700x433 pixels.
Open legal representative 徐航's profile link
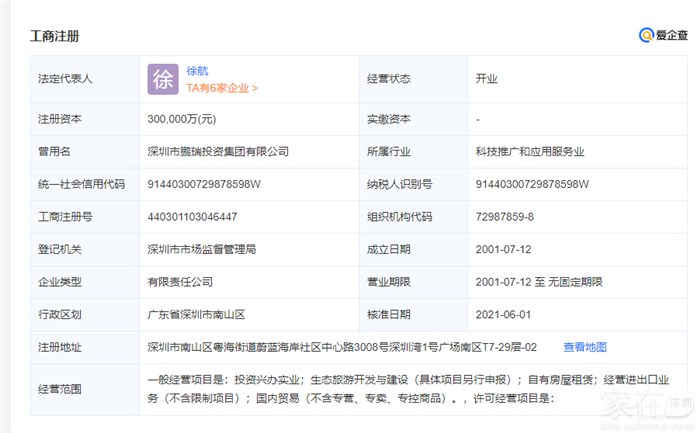point(198,70)
